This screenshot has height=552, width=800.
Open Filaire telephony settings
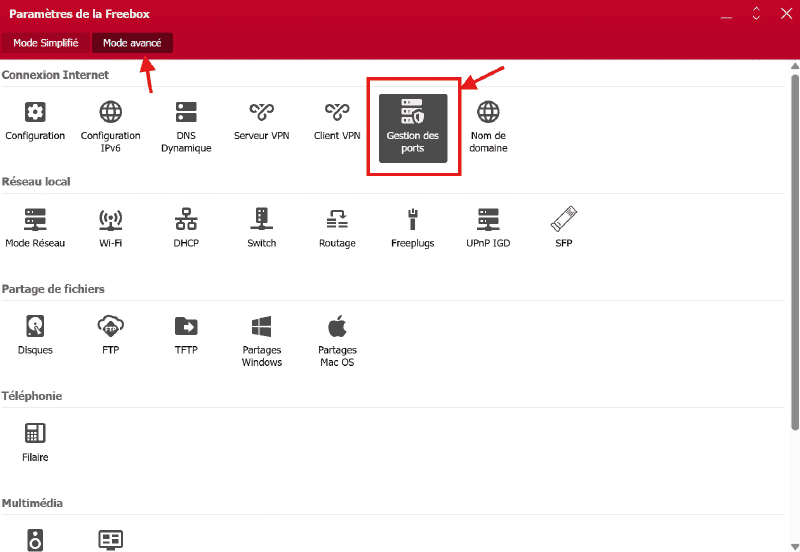[35, 442]
